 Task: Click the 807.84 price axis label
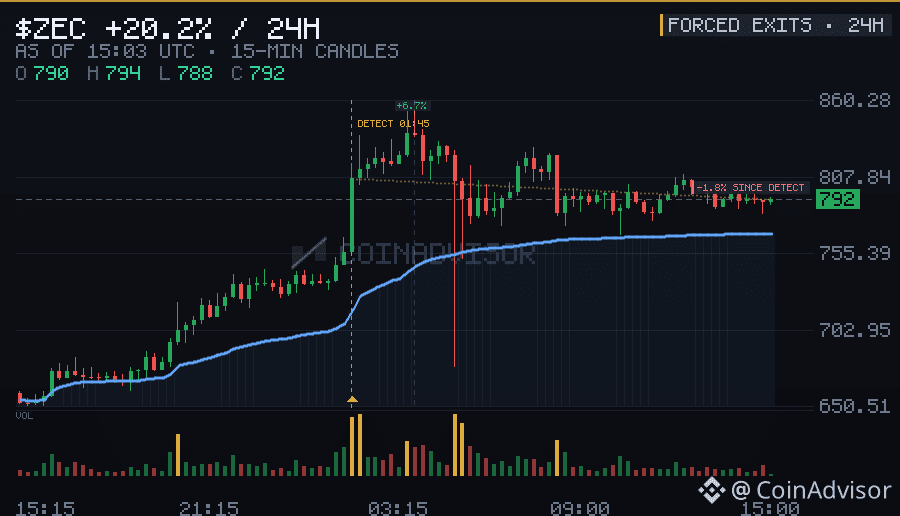[x=855, y=177]
